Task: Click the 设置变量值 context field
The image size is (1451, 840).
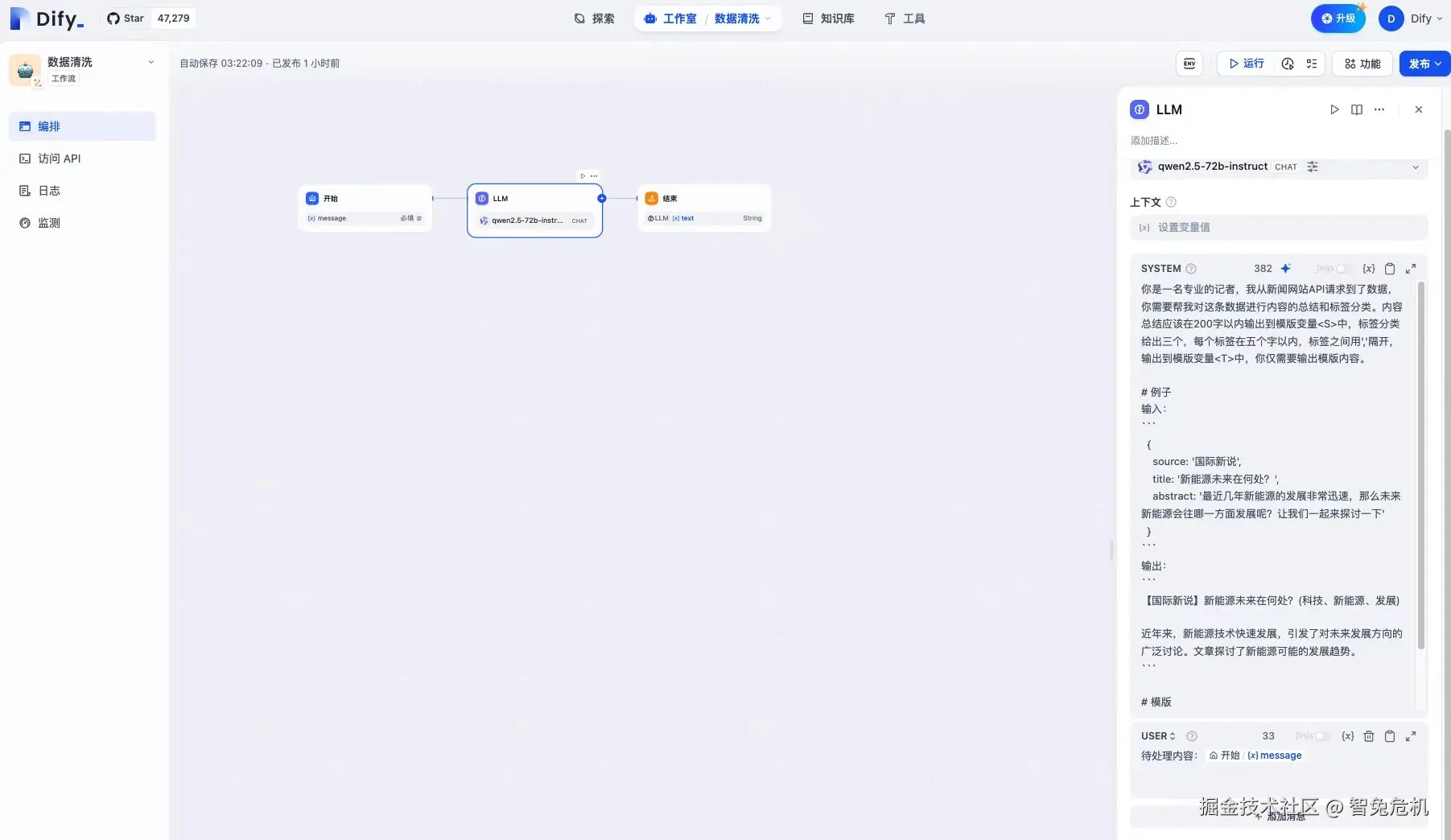Action: click(x=1279, y=227)
